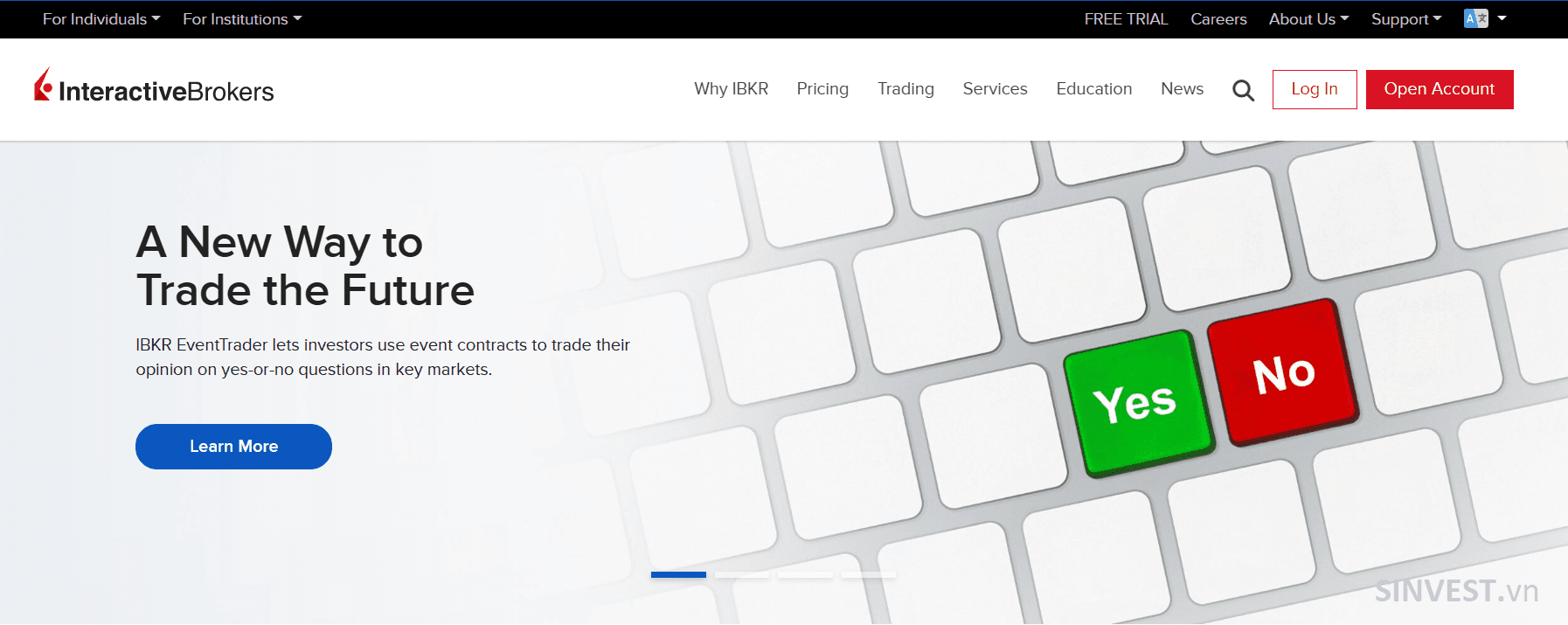
Task: Open the Why IBKR menu
Action: pos(732,89)
